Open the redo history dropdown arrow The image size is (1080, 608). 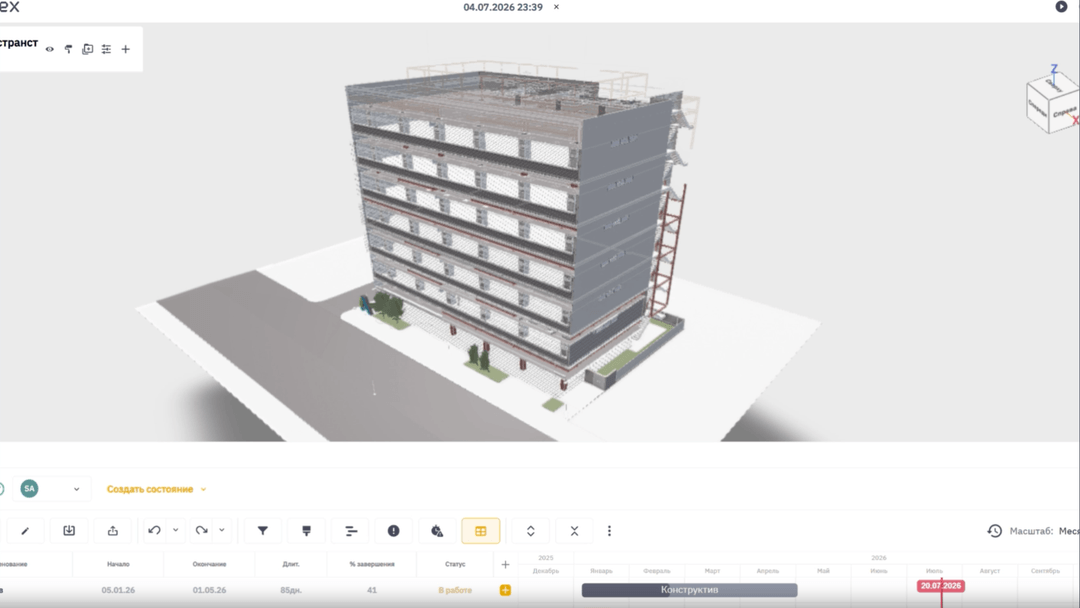click(222, 531)
